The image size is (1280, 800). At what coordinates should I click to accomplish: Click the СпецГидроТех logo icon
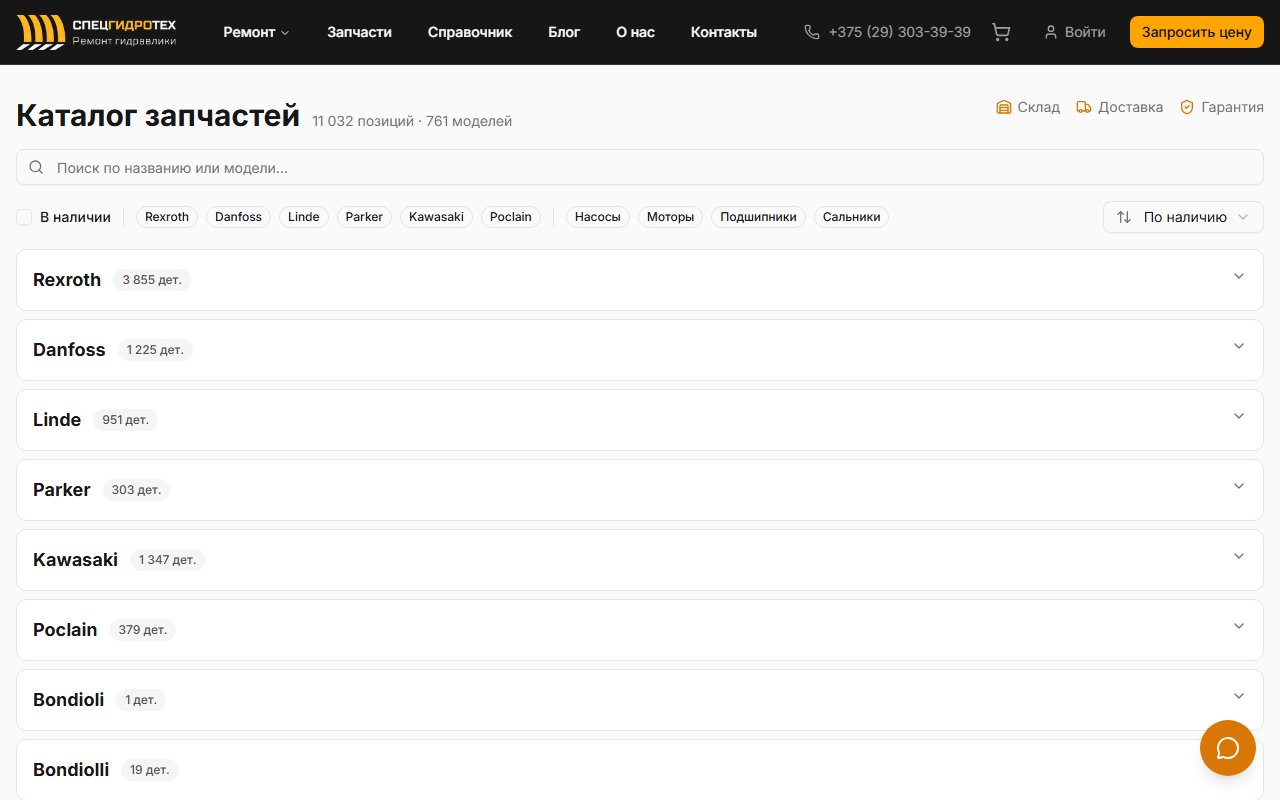point(41,32)
